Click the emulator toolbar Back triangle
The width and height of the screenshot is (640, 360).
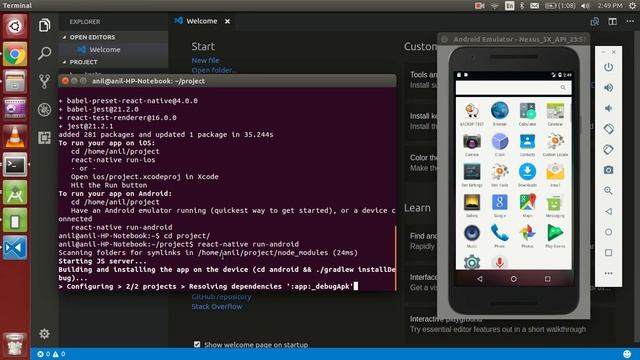coord(608,211)
